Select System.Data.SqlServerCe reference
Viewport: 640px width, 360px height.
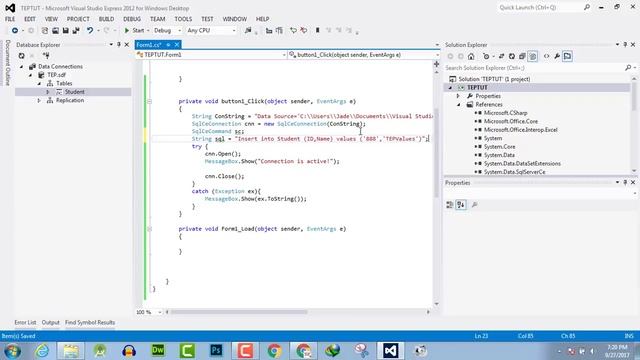514,172
